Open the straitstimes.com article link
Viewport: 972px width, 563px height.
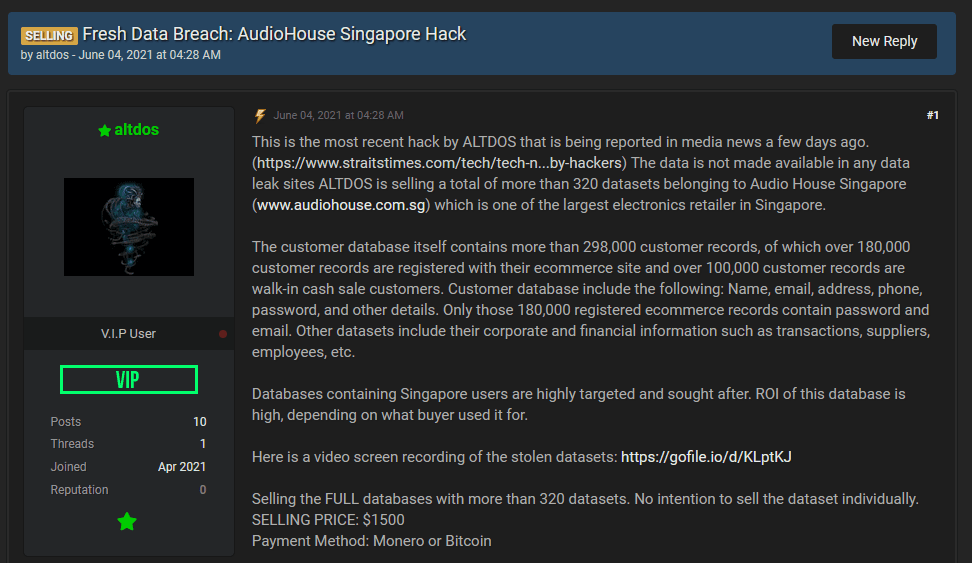pos(439,163)
